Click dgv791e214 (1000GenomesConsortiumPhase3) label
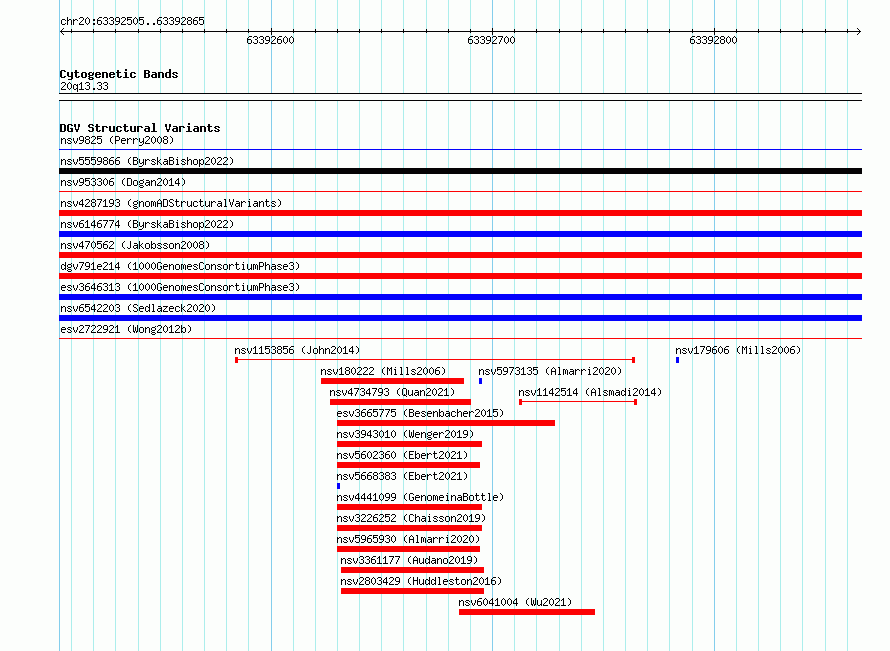The width and height of the screenshot is (890, 651). tap(180, 266)
